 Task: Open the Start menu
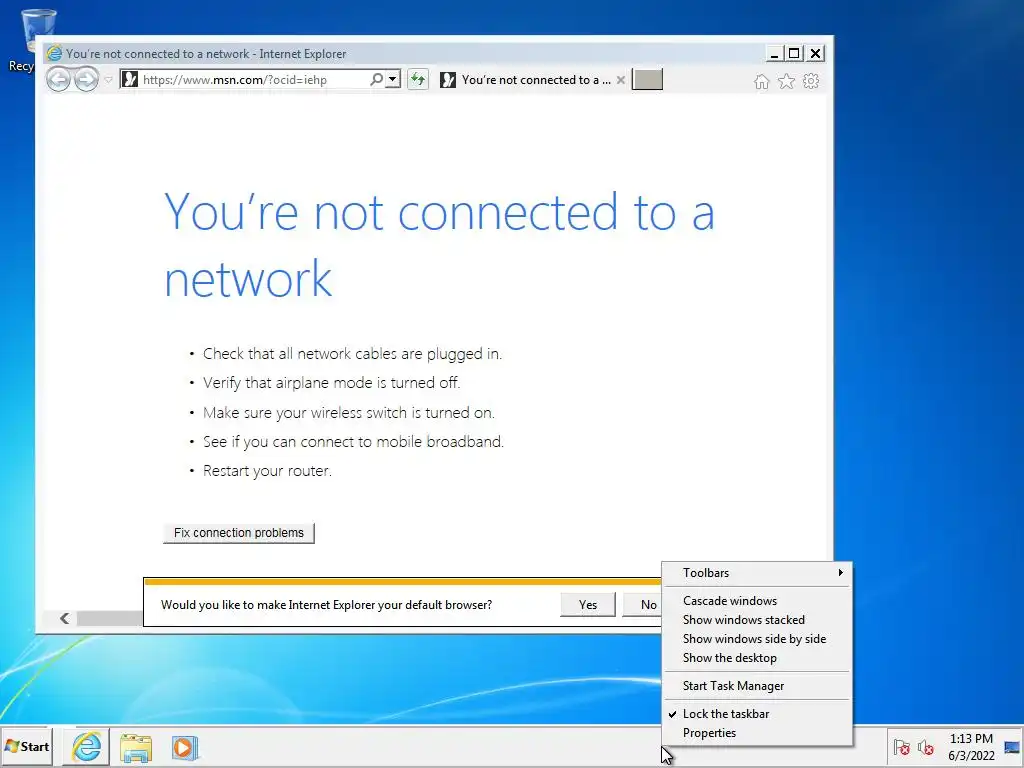[x=26, y=746]
